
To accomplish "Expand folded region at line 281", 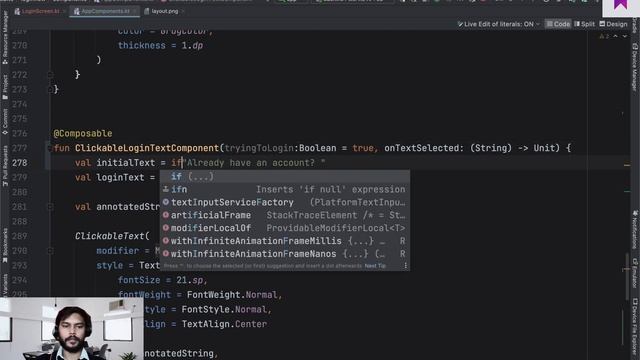I will [x=50, y=207].
